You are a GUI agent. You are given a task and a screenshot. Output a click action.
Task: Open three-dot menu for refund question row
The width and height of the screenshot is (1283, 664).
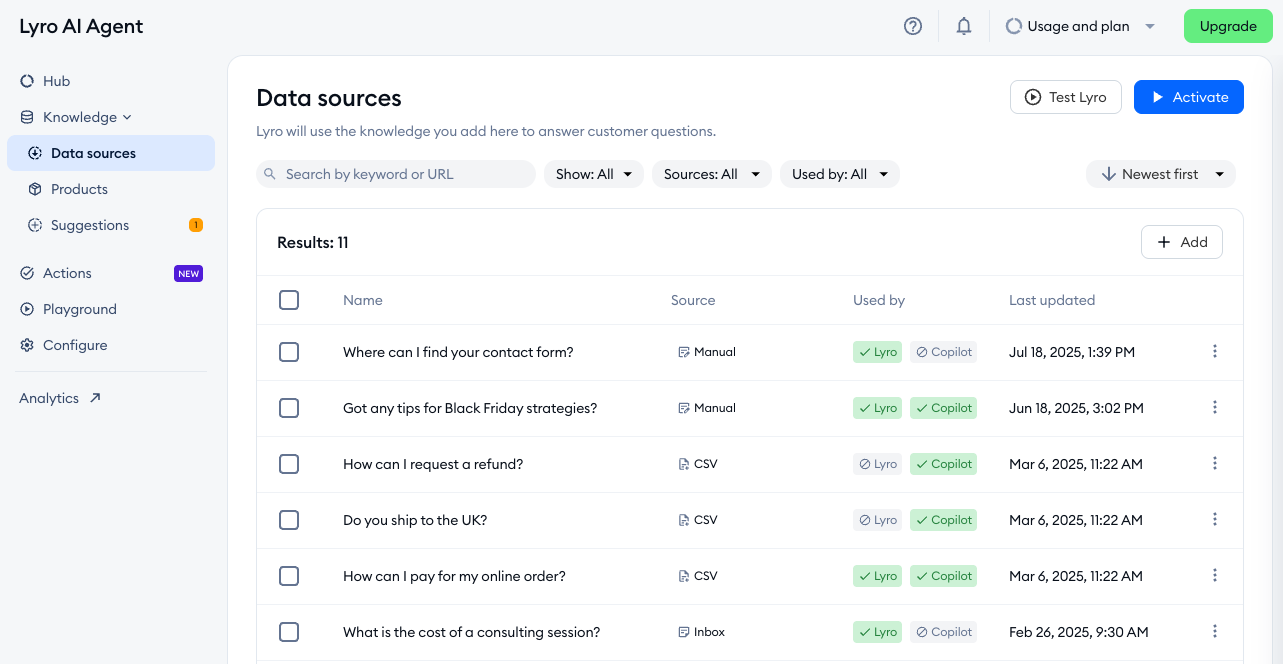point(1215,464)
